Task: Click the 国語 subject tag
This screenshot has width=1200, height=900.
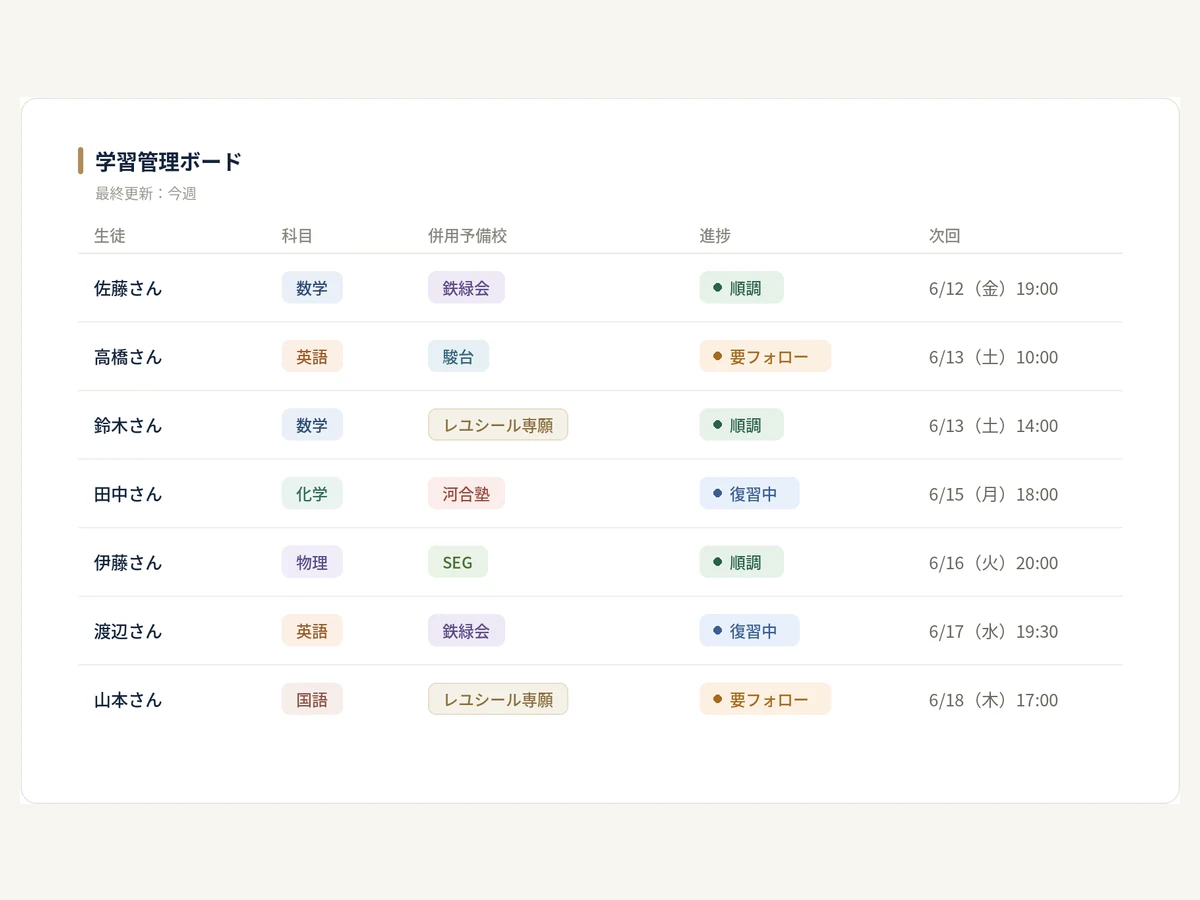Action: click(x=312, y=700)
